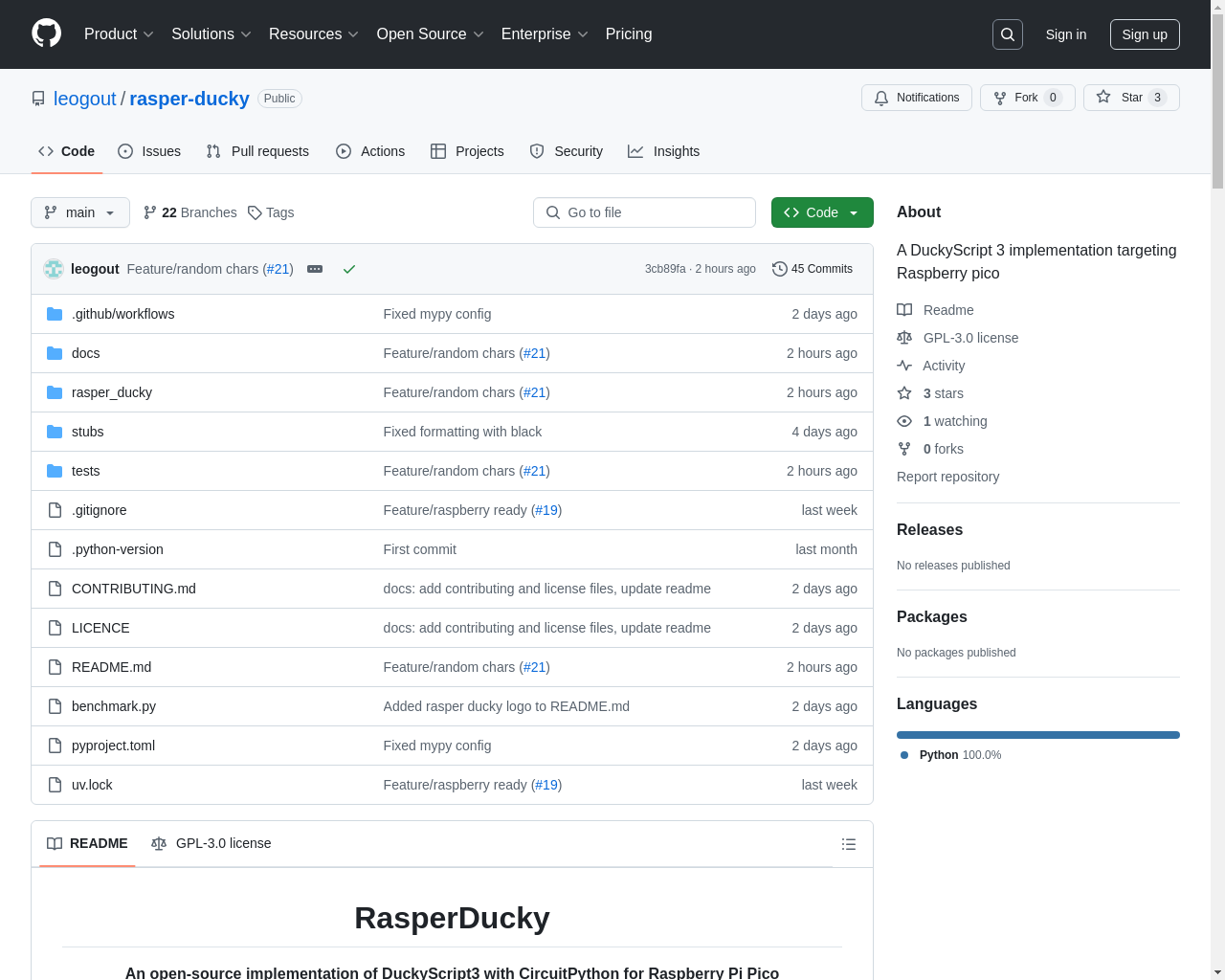Switch to the Issues tab
Viewport: 1225px width, 980px height.
pos(149,151)
